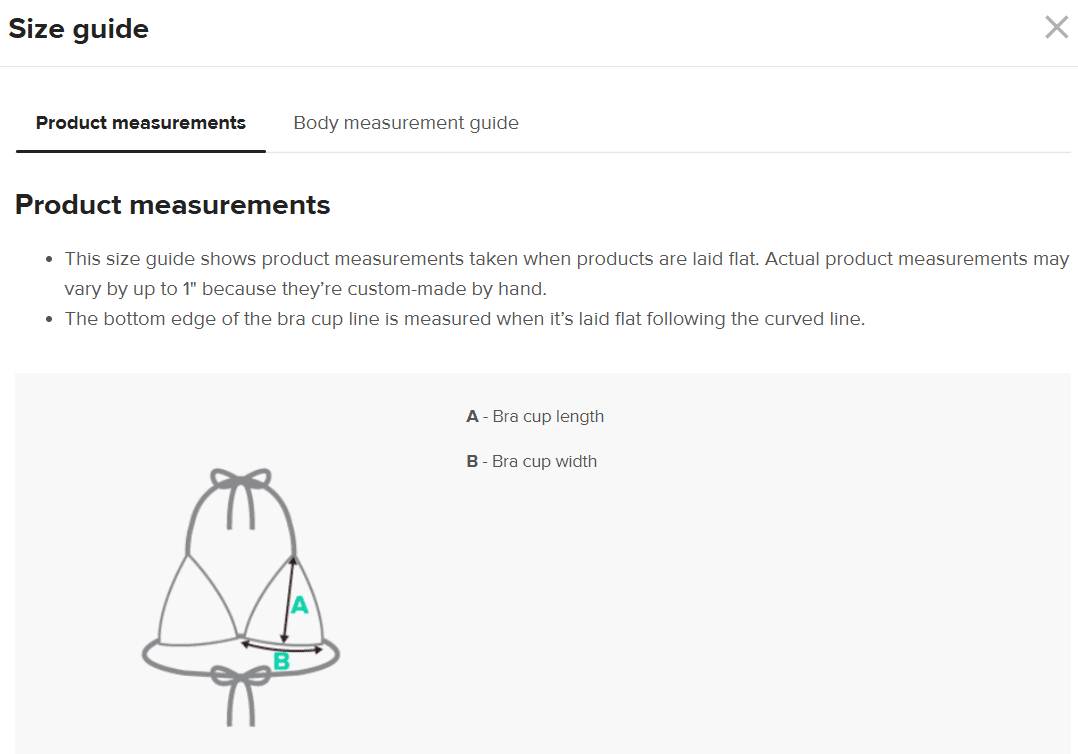Click the bra cup line bullet text
Image resolution: width=1078 pixels, height=754 pixels.
coord(464,319)
